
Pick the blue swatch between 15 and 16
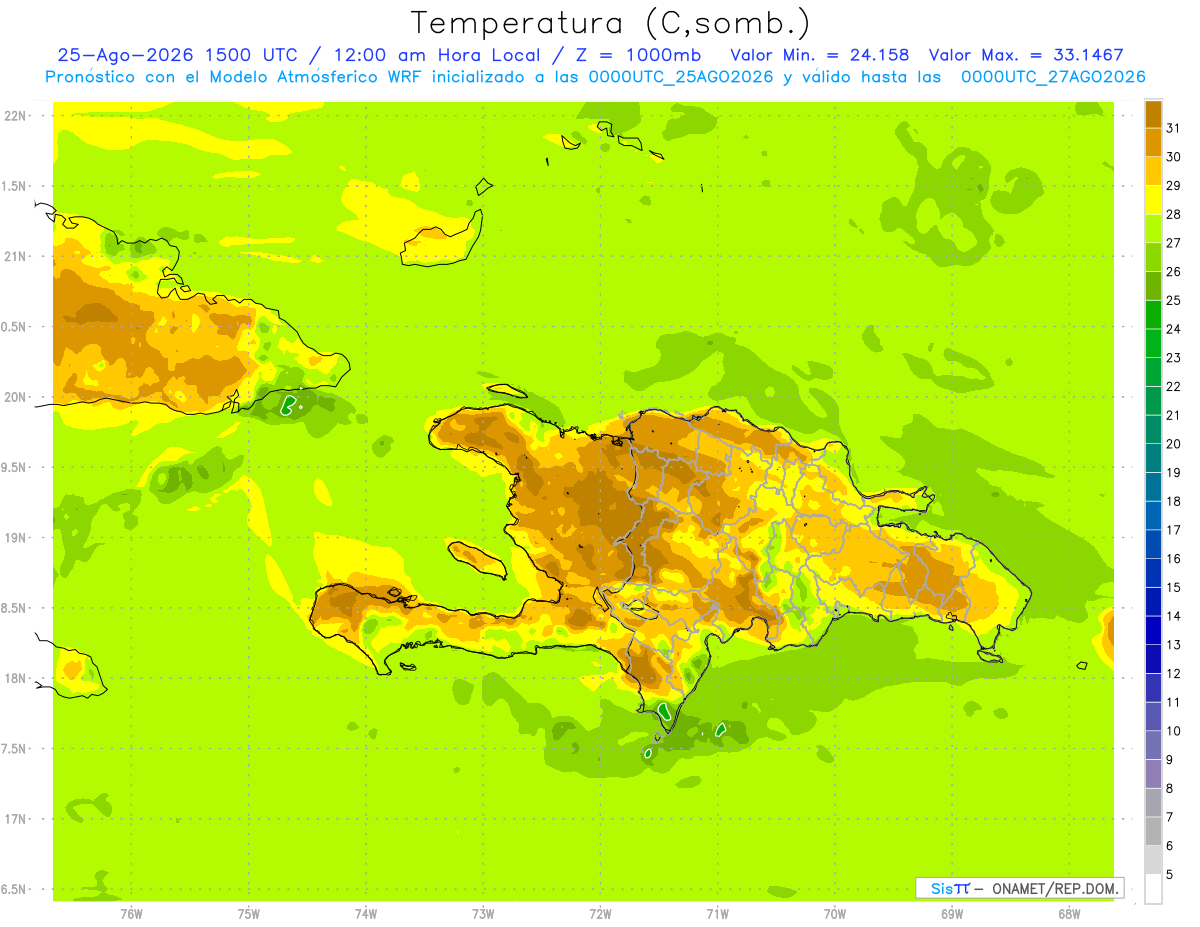(1153, 573)
